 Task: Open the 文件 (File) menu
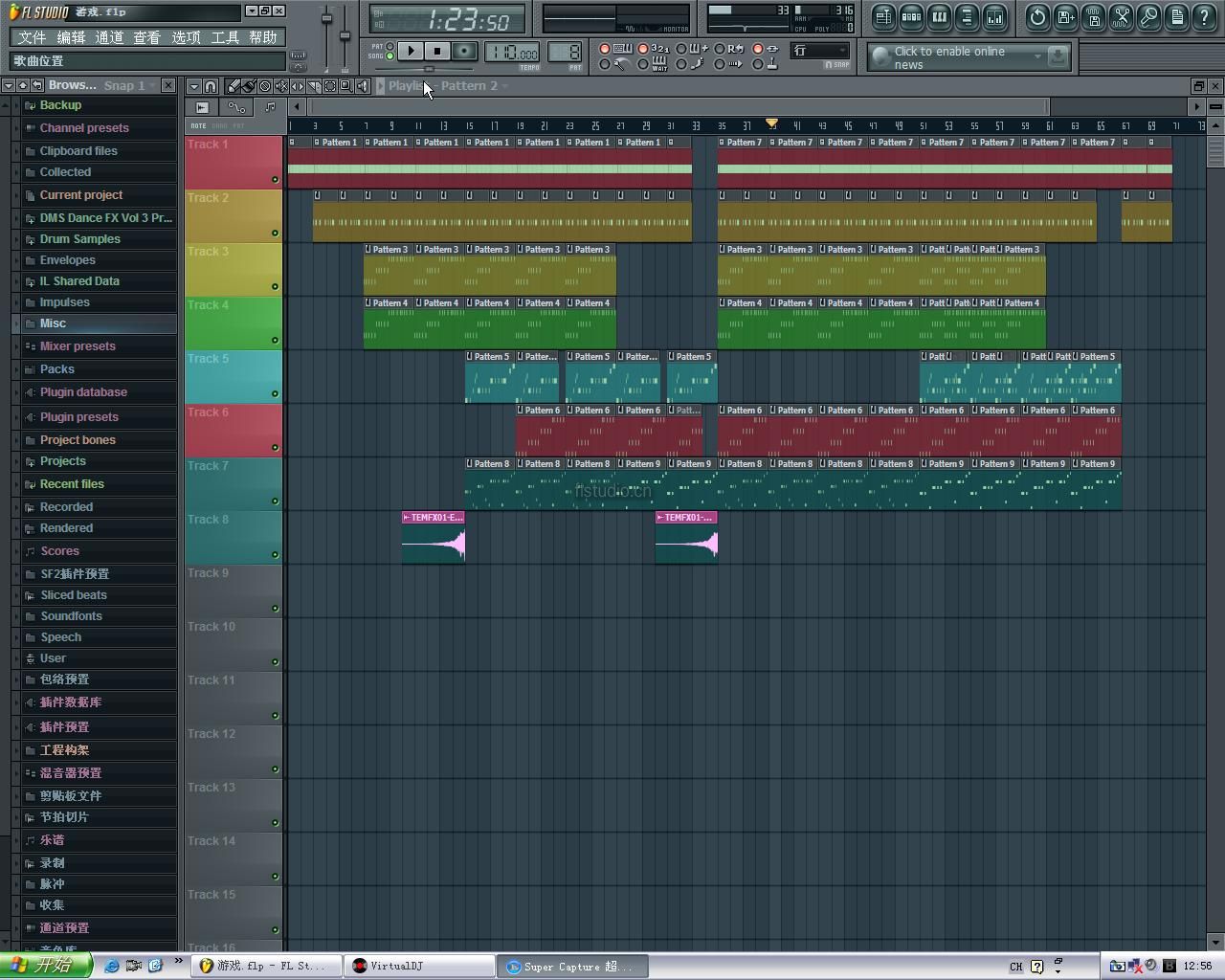click(x=32, y=37)
